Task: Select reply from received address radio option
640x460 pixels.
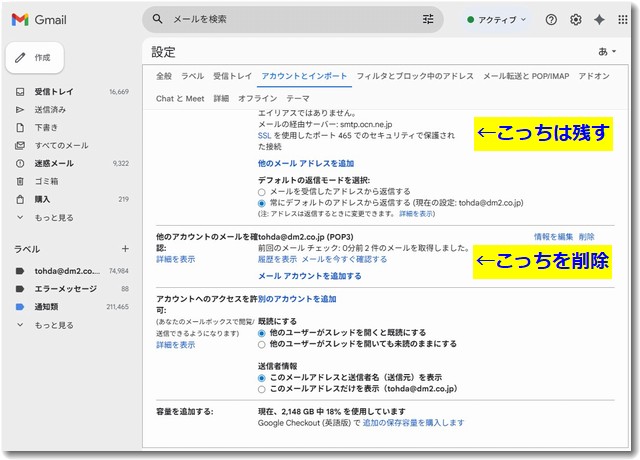Action: point(262,191)
